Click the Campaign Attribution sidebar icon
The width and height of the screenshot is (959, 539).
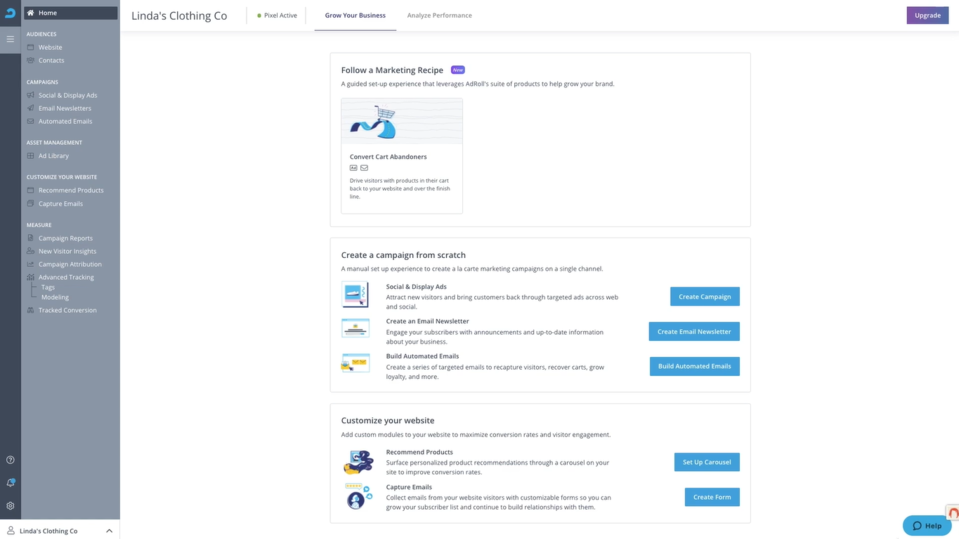pos(31,264)
